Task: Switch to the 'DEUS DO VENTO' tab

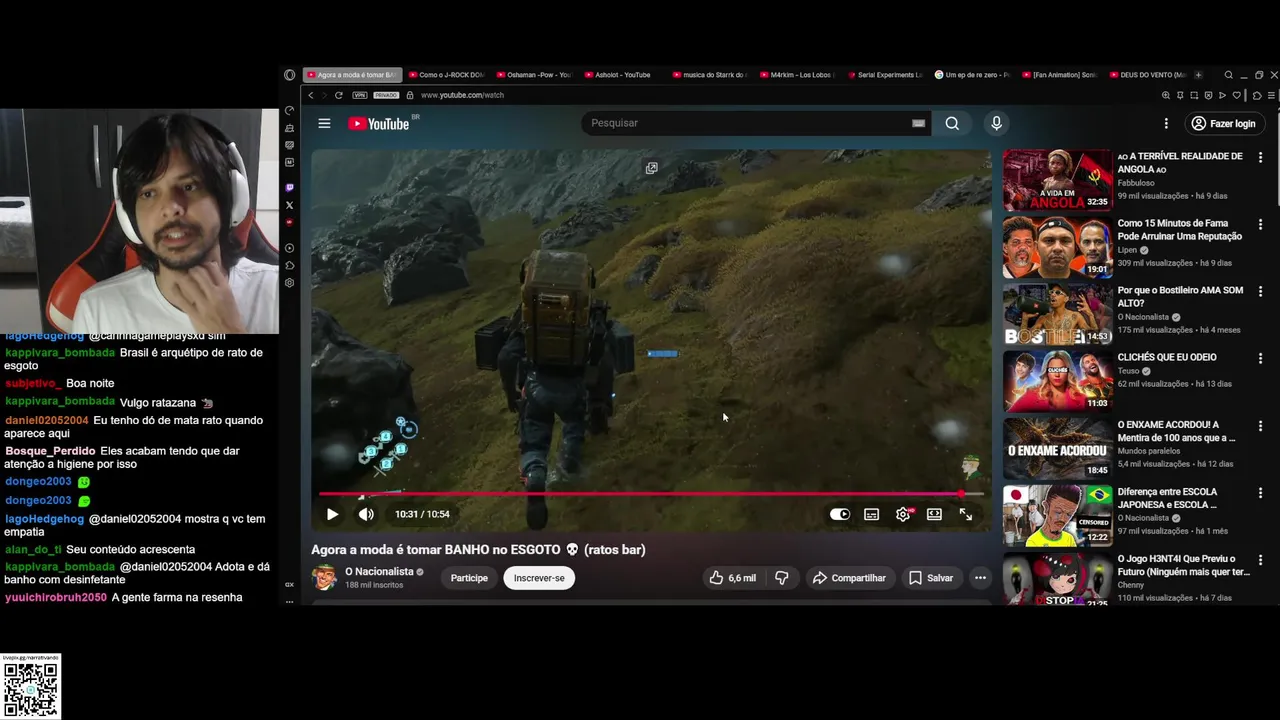Action: tap(1149, 75)
